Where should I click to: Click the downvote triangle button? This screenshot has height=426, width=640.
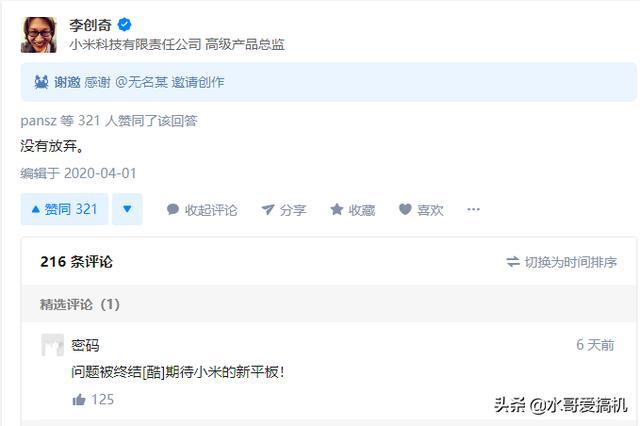(127, 209)
